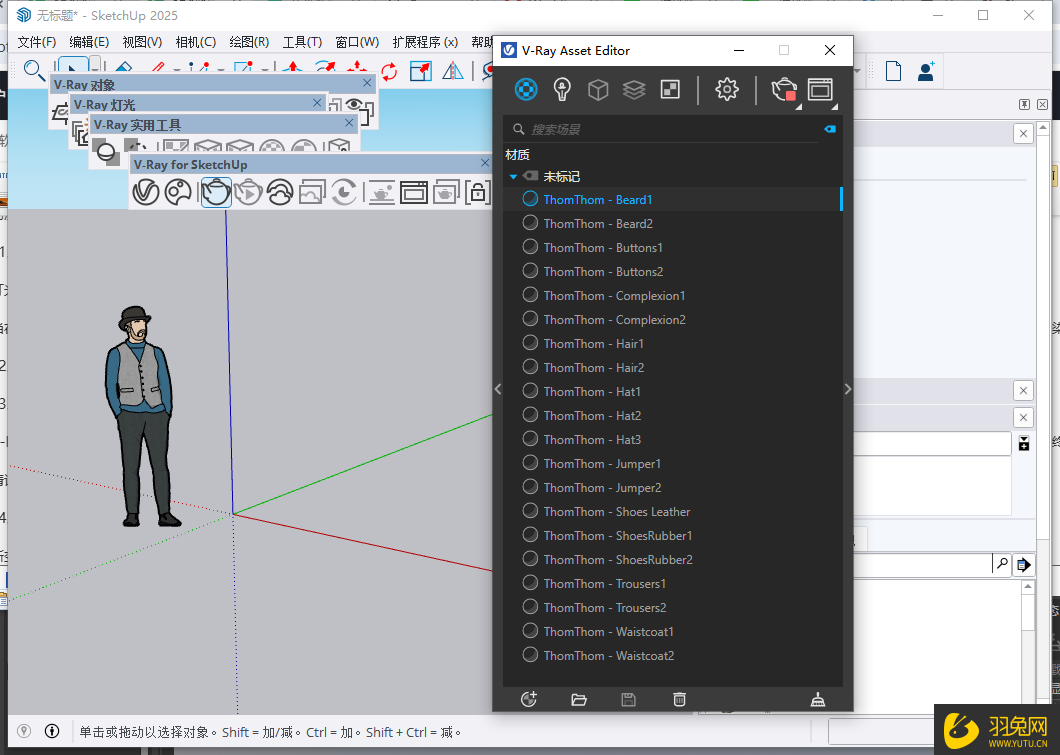Open the Textures checker tab in Asset Editor

(670, 89)
